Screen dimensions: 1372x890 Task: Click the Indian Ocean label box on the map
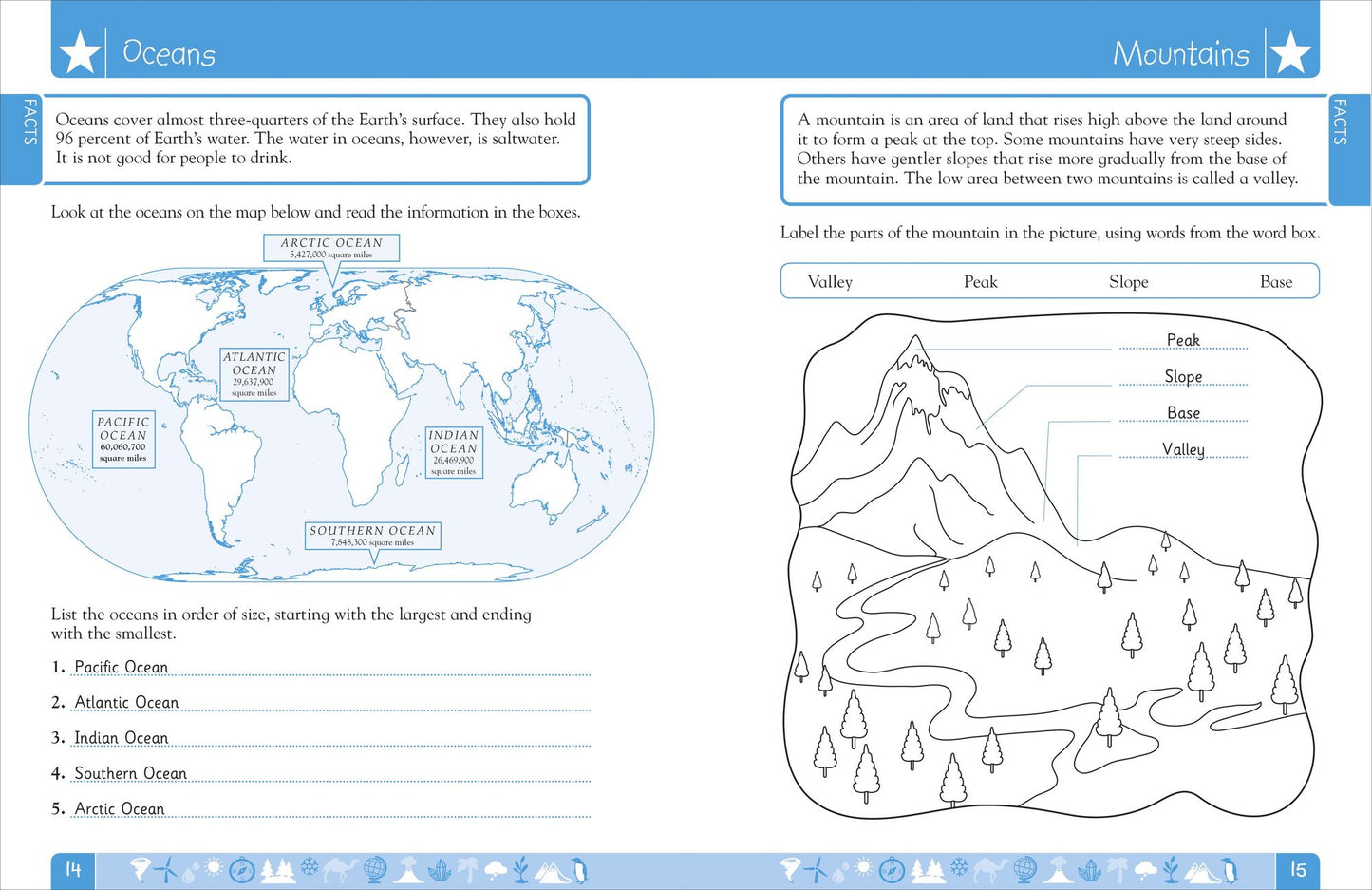(x=454, y=452)
